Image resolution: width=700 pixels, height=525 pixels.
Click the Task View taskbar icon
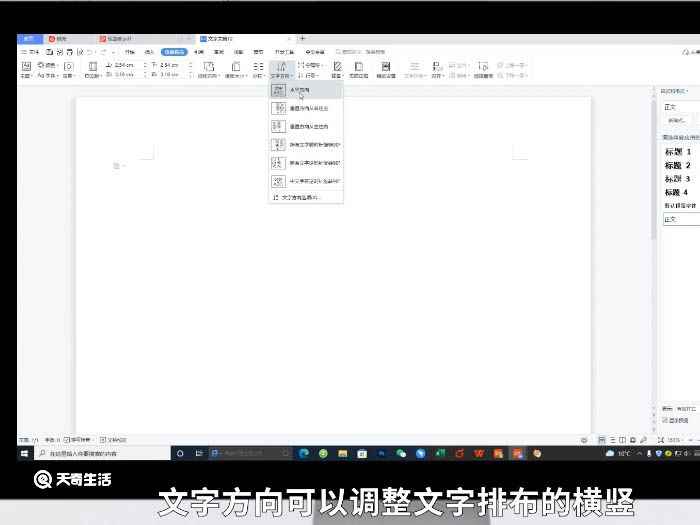(199, 454)
